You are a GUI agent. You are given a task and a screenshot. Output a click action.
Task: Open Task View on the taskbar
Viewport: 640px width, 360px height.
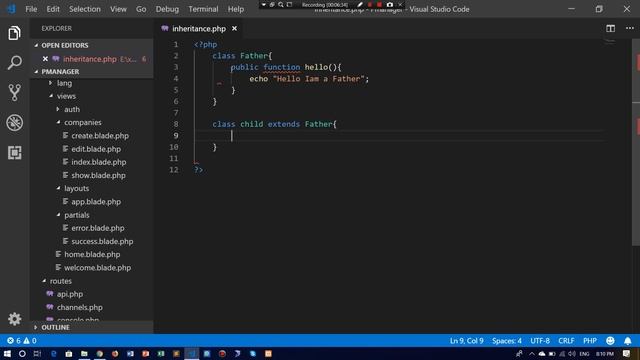37,353
